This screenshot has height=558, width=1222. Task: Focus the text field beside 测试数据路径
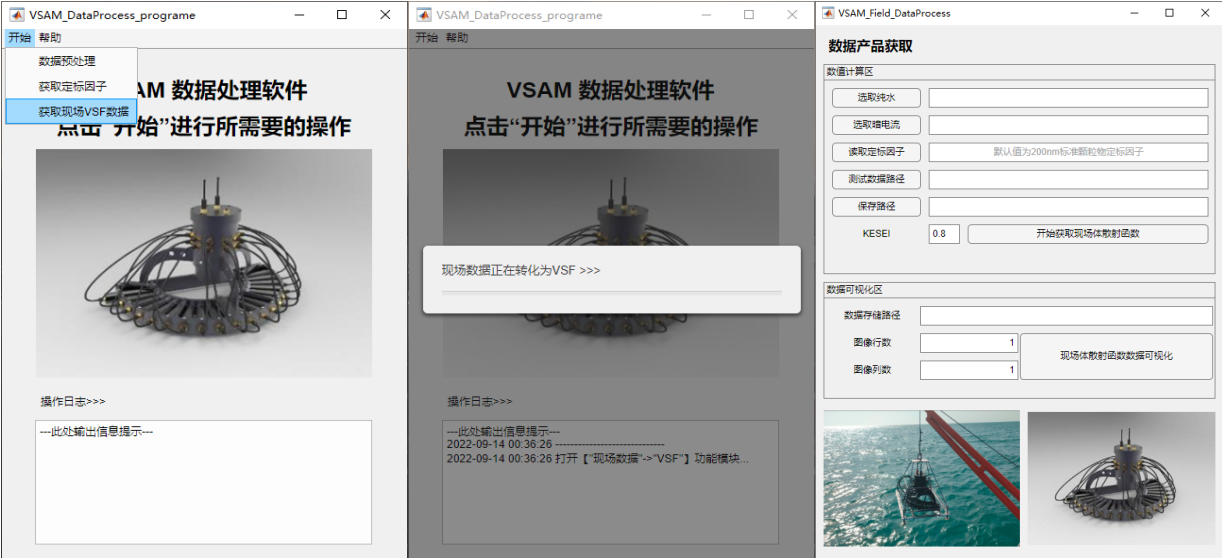(1068, 179)
